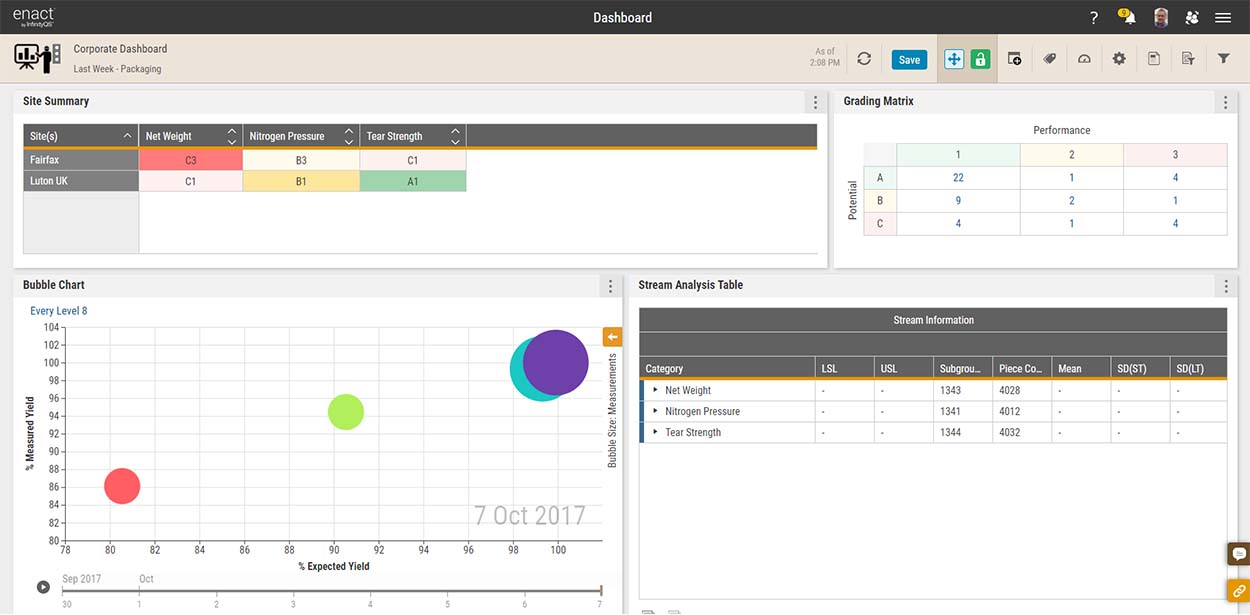Open the user profile avatar
This screenshot has height=615, width=1250.
pyautogui.click(x=1160, y=17)
